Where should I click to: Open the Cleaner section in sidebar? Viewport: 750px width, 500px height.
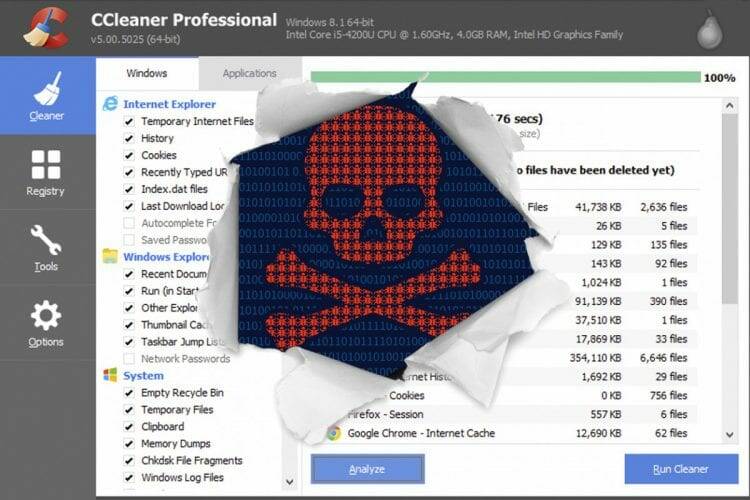pos(47,96)
